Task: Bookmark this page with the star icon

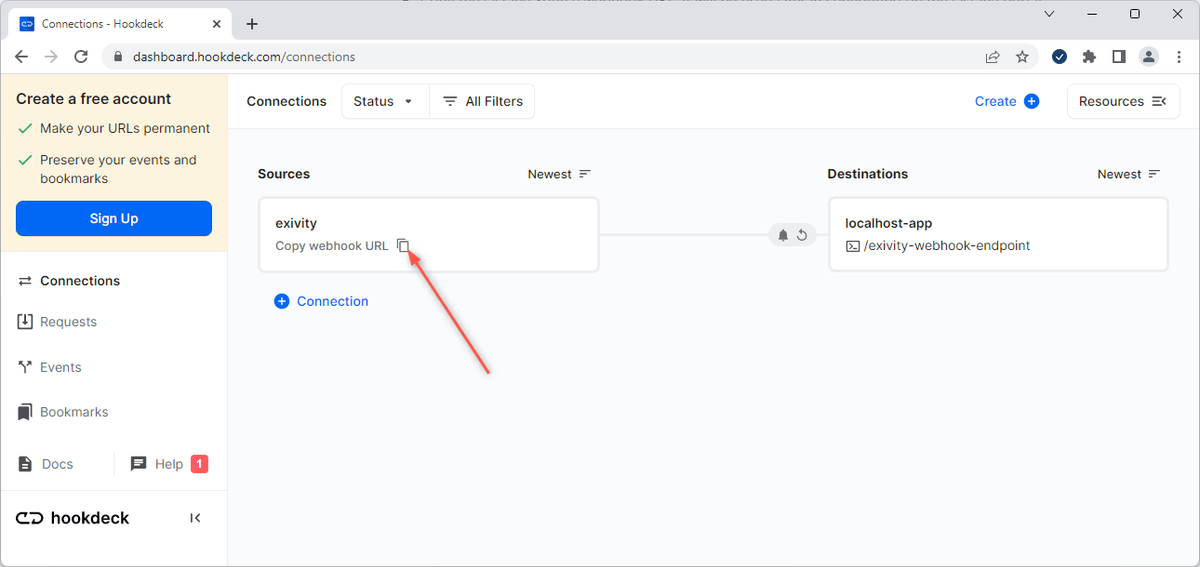Action: [1022, 57]
